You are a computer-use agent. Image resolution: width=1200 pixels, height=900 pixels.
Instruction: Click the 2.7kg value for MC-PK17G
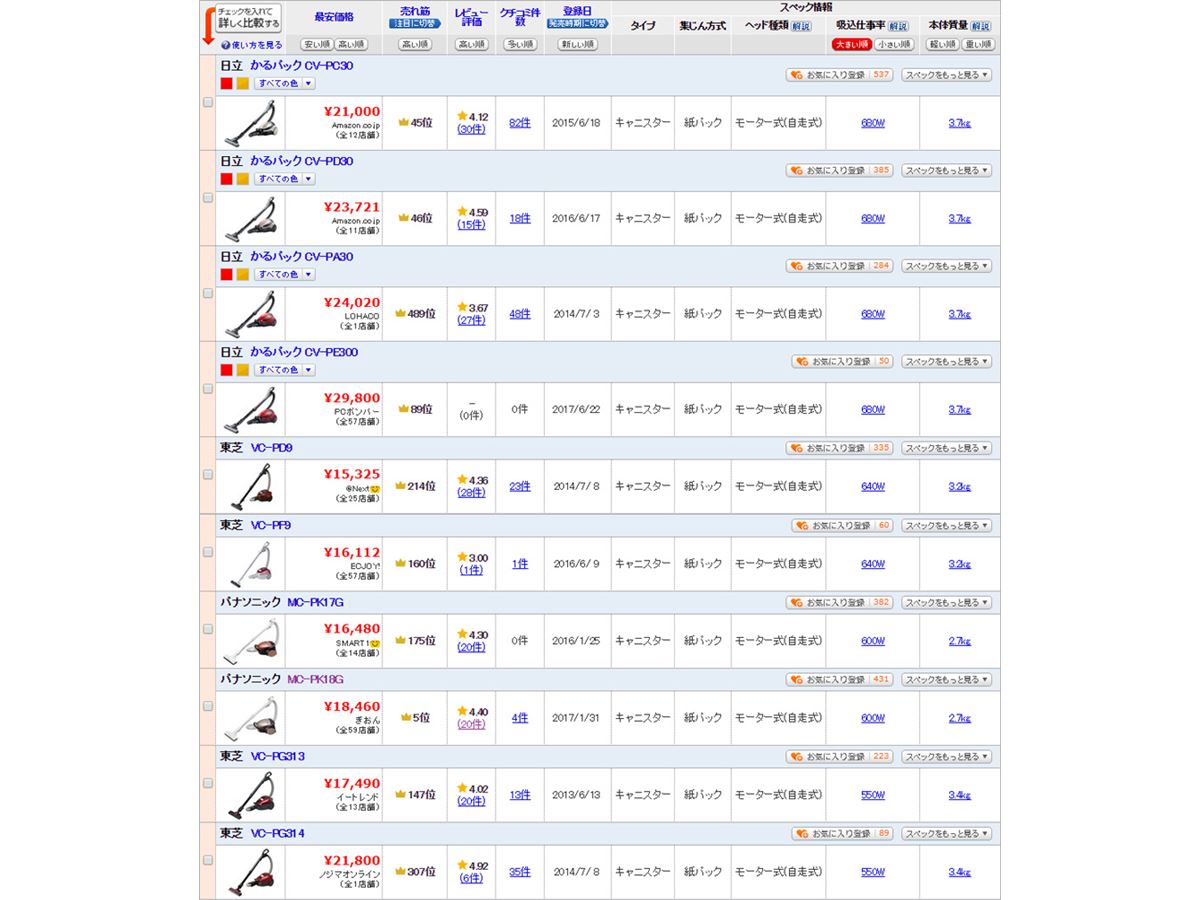[960, 641]
